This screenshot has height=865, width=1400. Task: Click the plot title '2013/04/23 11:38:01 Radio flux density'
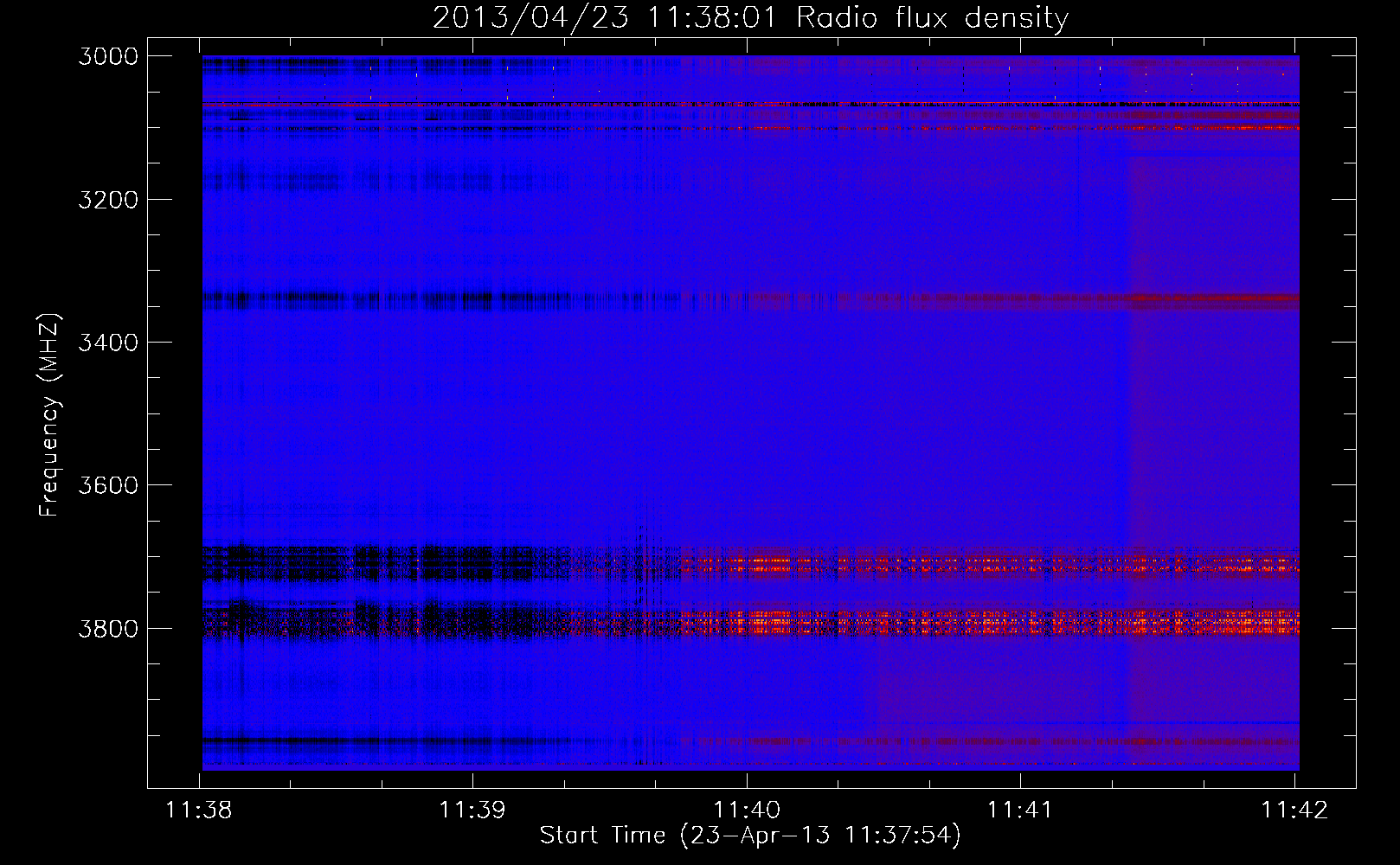(x=750, y=18)
